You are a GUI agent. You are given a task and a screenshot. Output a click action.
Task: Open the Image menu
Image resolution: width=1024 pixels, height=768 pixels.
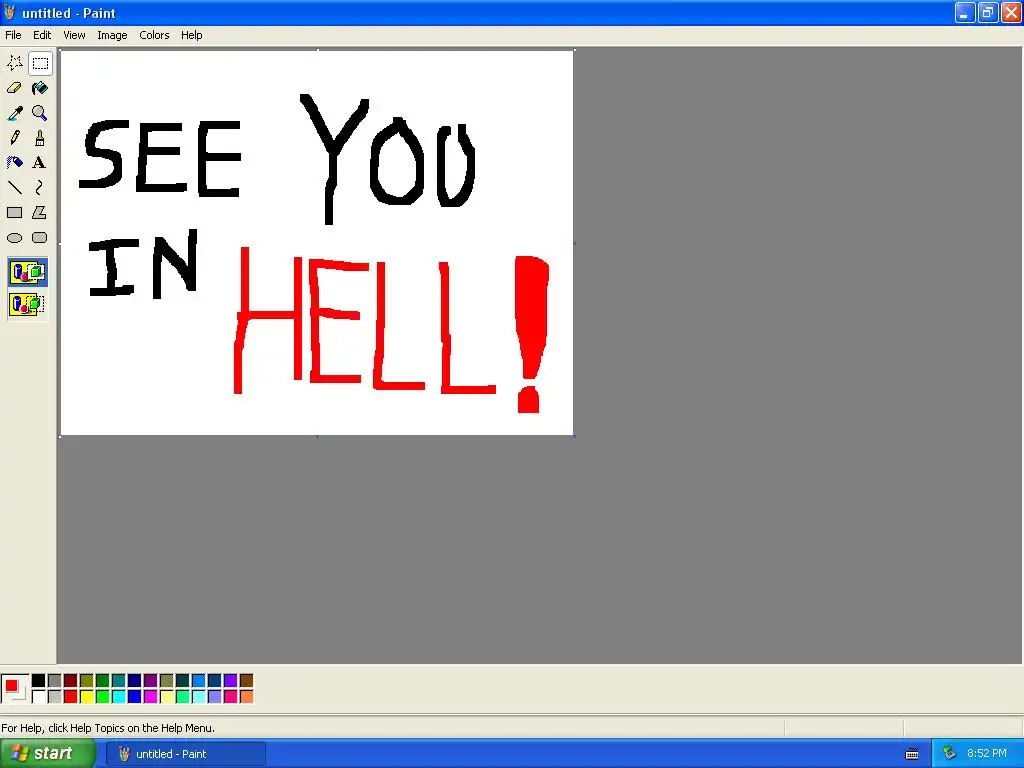(x=112, y=35)
